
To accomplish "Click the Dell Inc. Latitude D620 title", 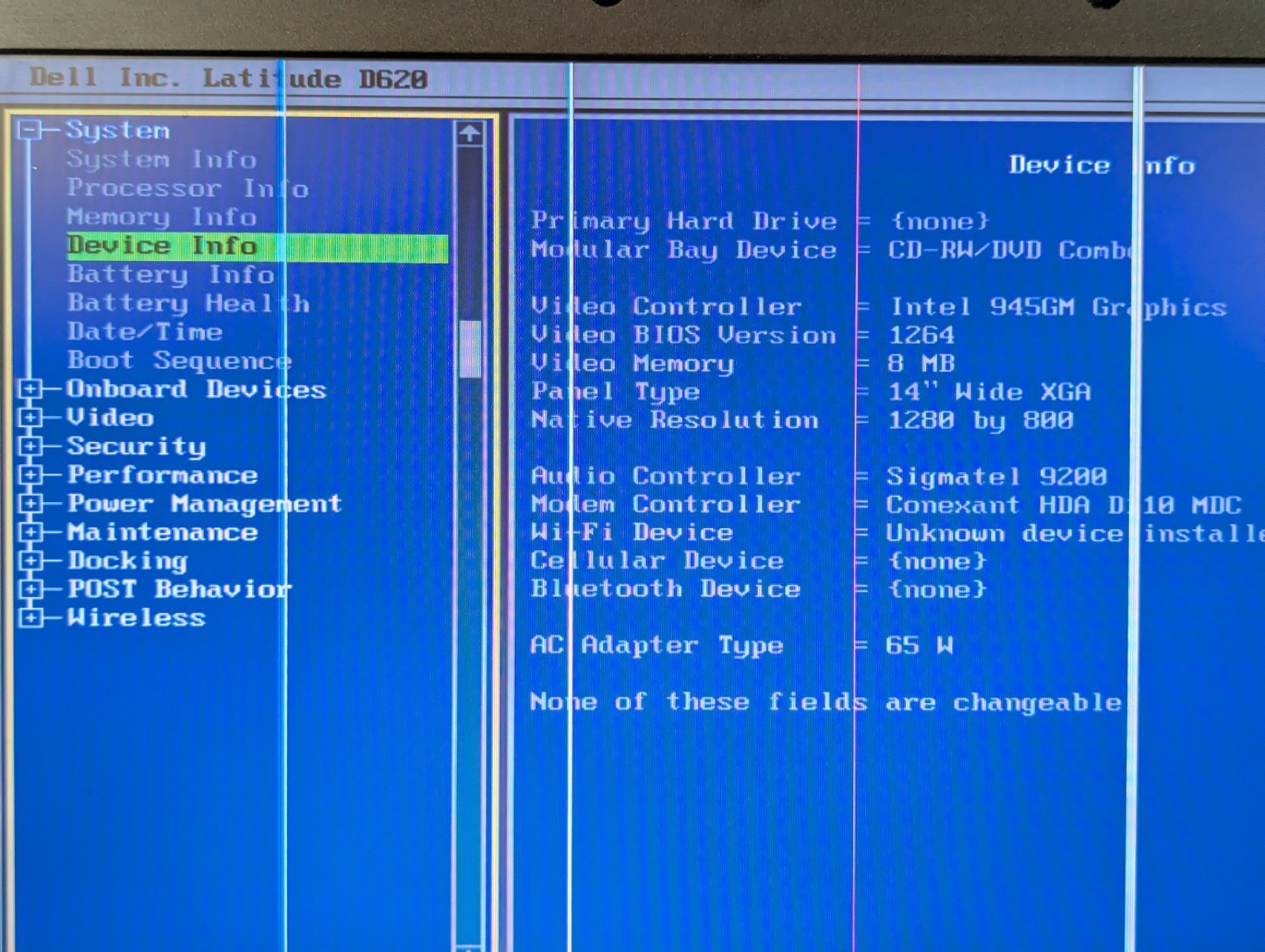I will 229,78.
